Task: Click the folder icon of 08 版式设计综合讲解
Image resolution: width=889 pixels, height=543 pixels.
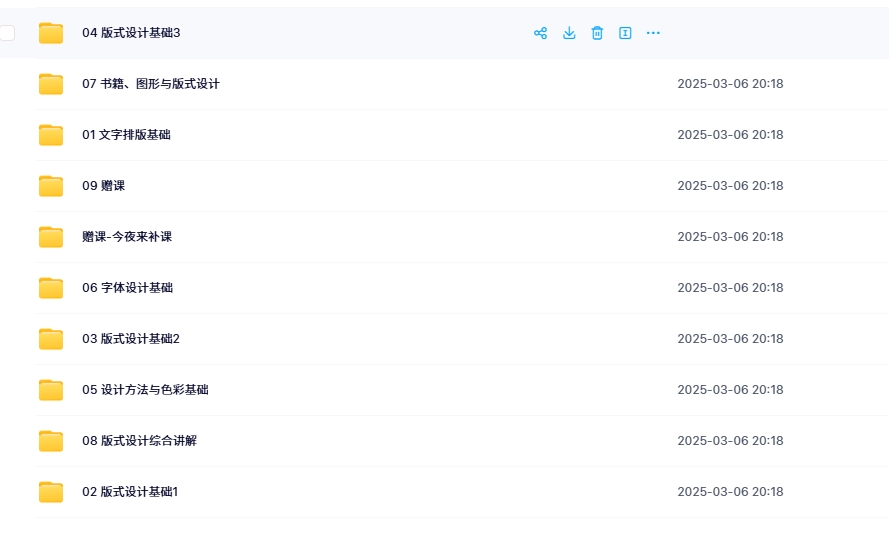Action: point(51,441)
